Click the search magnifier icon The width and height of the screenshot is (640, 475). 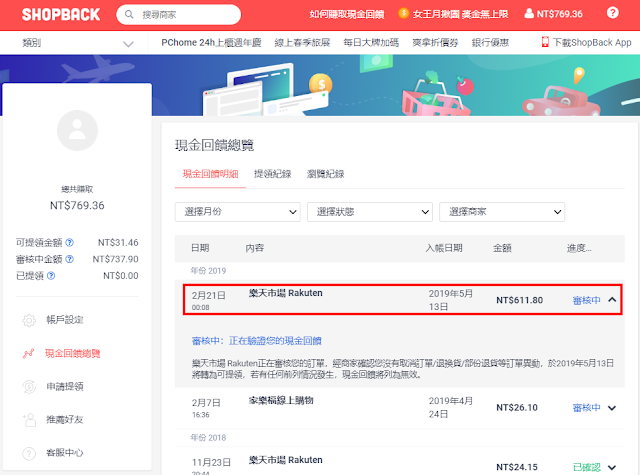click(129, 15)
